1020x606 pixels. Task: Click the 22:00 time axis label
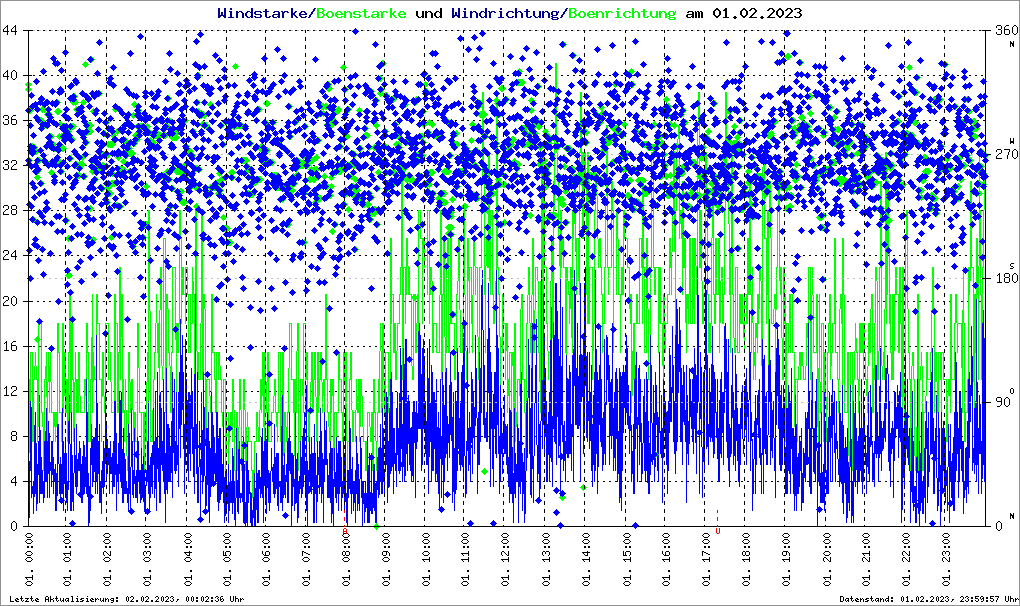905,559
